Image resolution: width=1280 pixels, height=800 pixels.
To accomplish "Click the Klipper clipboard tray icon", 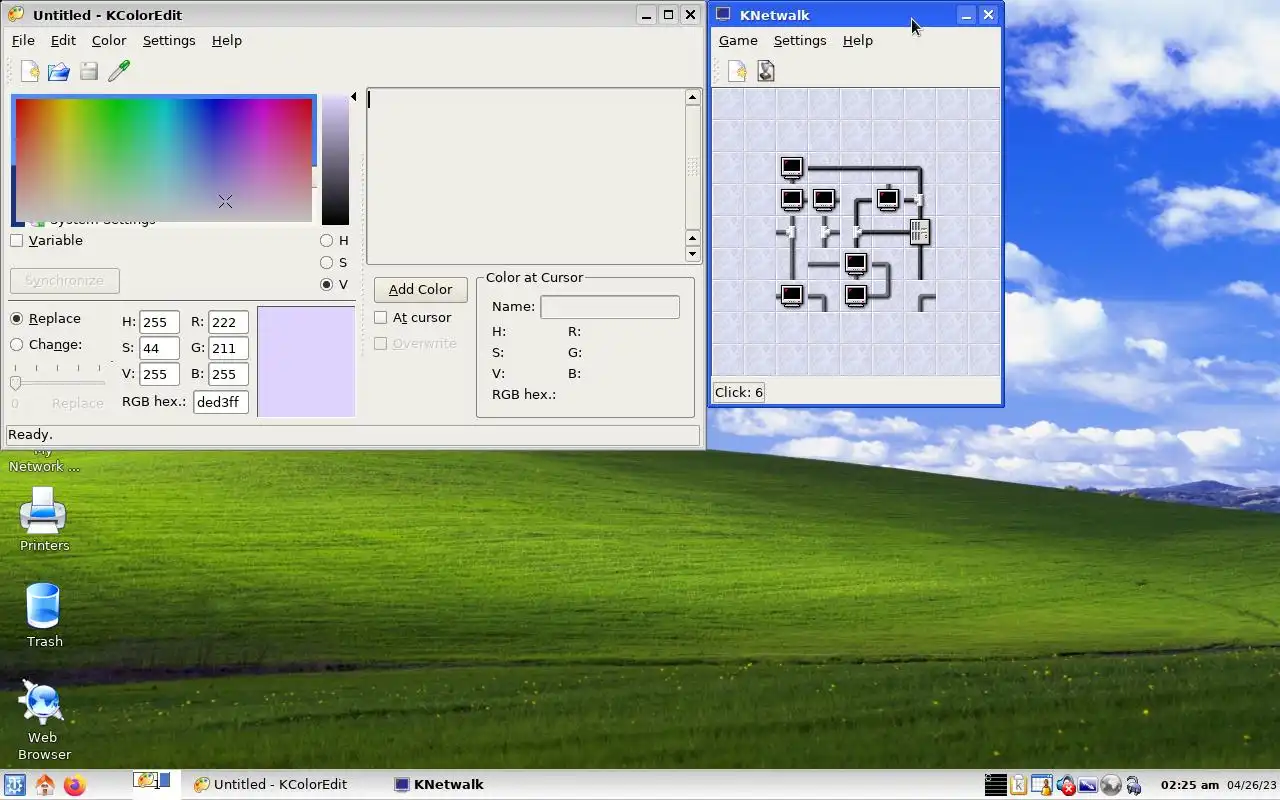I will click(1019, 785).
